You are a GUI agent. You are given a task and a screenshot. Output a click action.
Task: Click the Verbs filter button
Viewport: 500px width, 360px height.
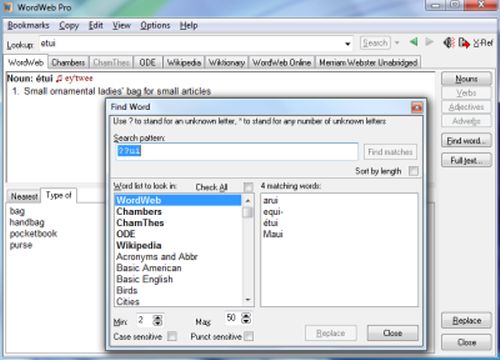pyautogui.click(x=466, y=93)
